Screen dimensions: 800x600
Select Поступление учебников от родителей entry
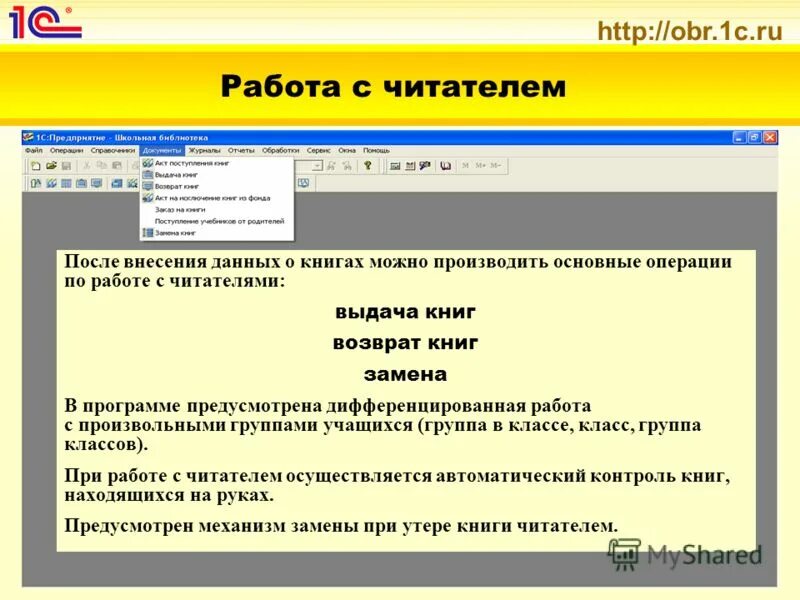(x=217, y=221)
